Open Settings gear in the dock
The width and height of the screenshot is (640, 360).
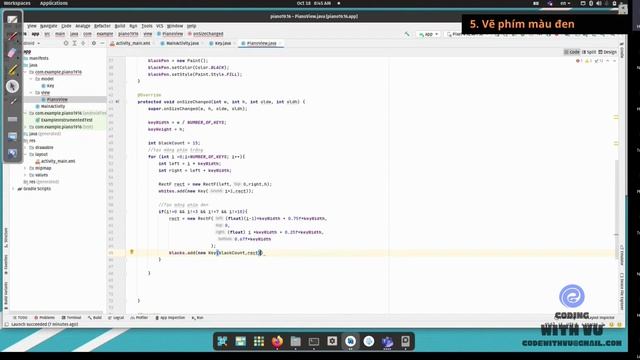pos(332,341)
